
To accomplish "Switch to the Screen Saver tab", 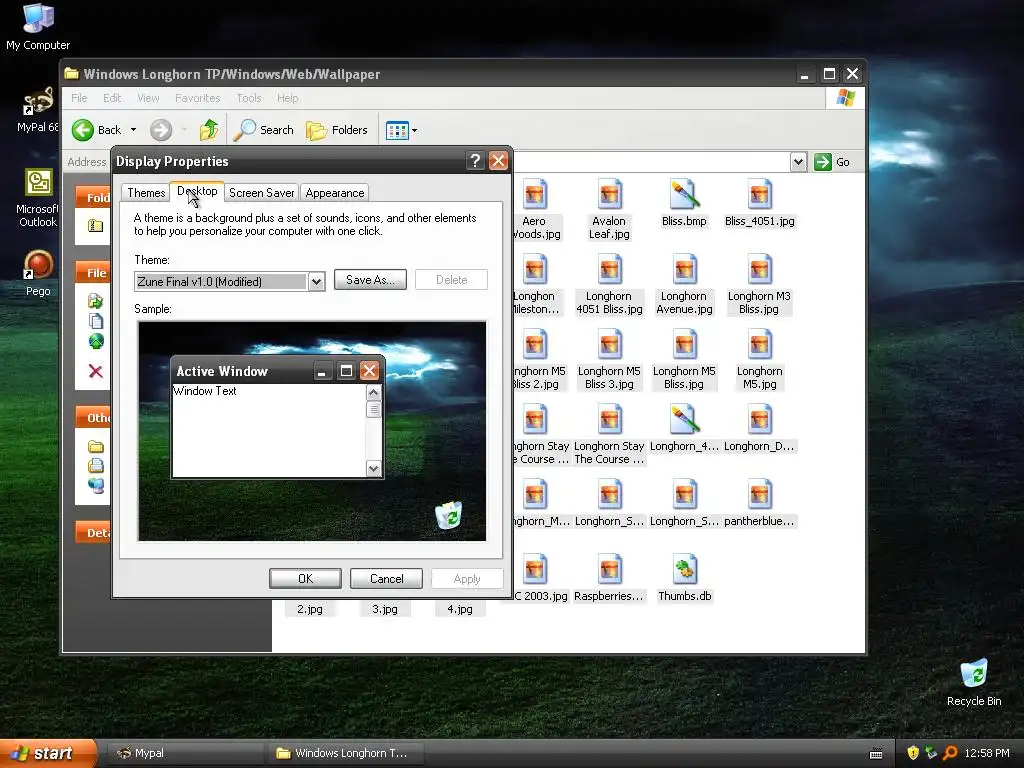I will 261,193.
